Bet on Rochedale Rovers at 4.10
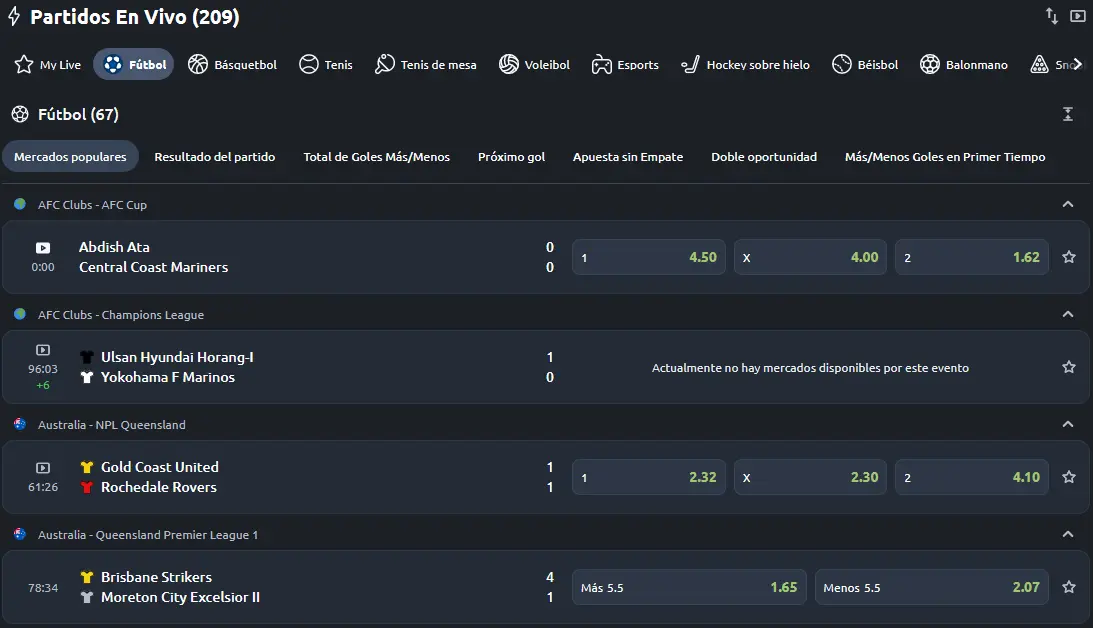 click(x=972, y=477)
